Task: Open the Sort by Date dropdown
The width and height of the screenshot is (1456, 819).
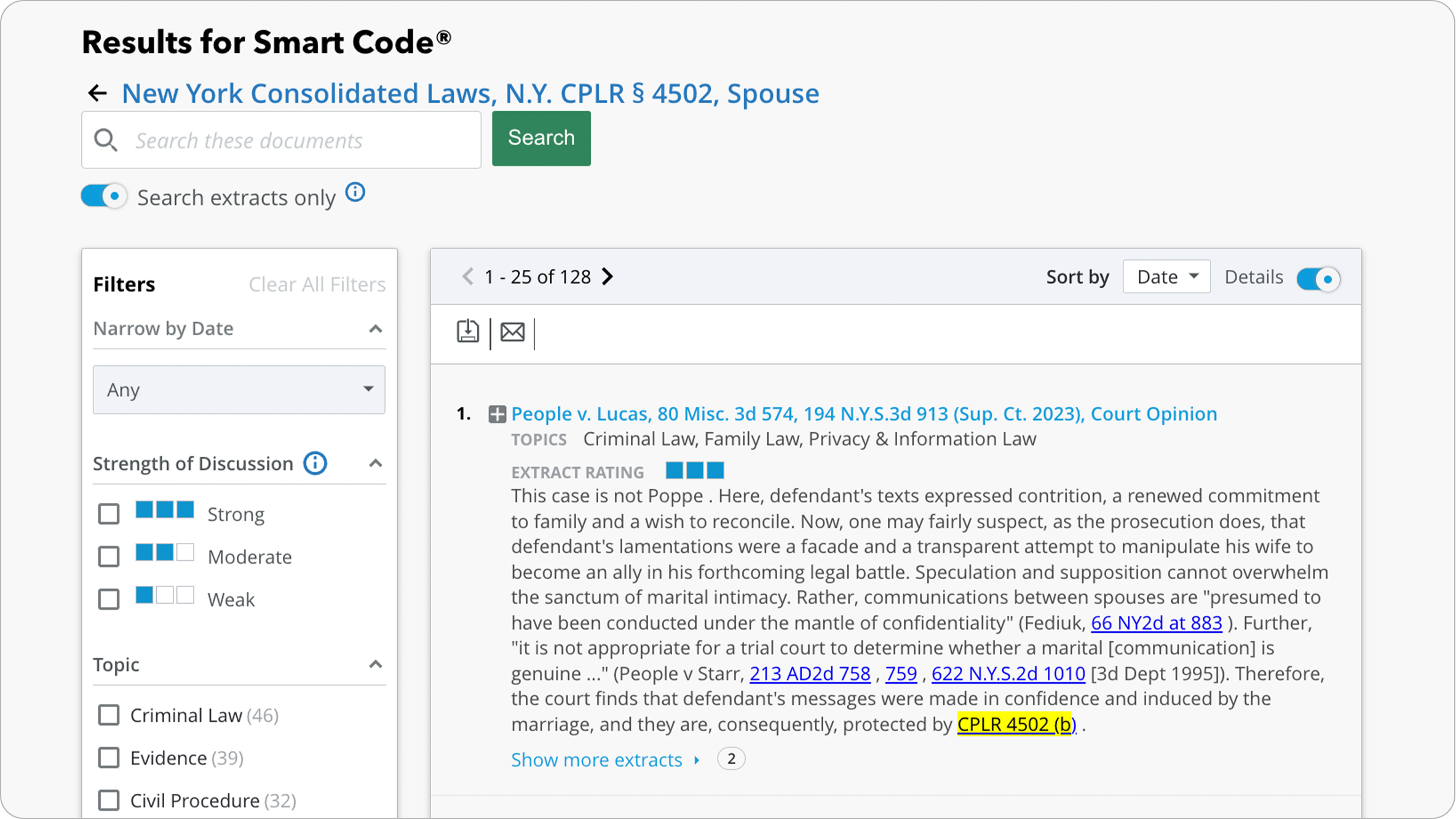Action: [x=1164, y=278]
